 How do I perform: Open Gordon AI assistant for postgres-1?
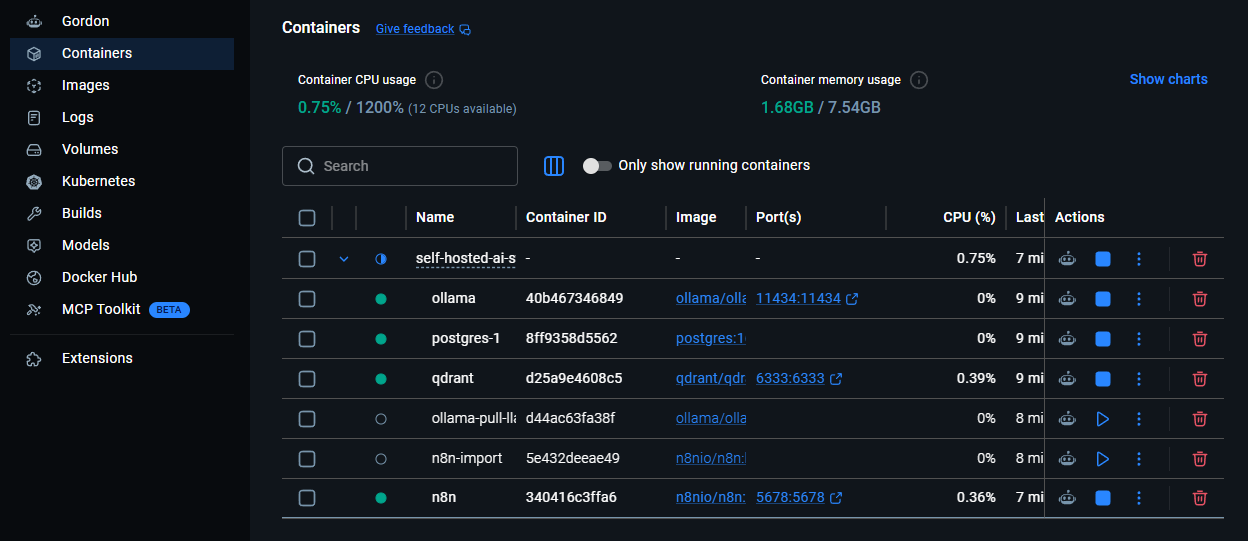[1068, 338]
